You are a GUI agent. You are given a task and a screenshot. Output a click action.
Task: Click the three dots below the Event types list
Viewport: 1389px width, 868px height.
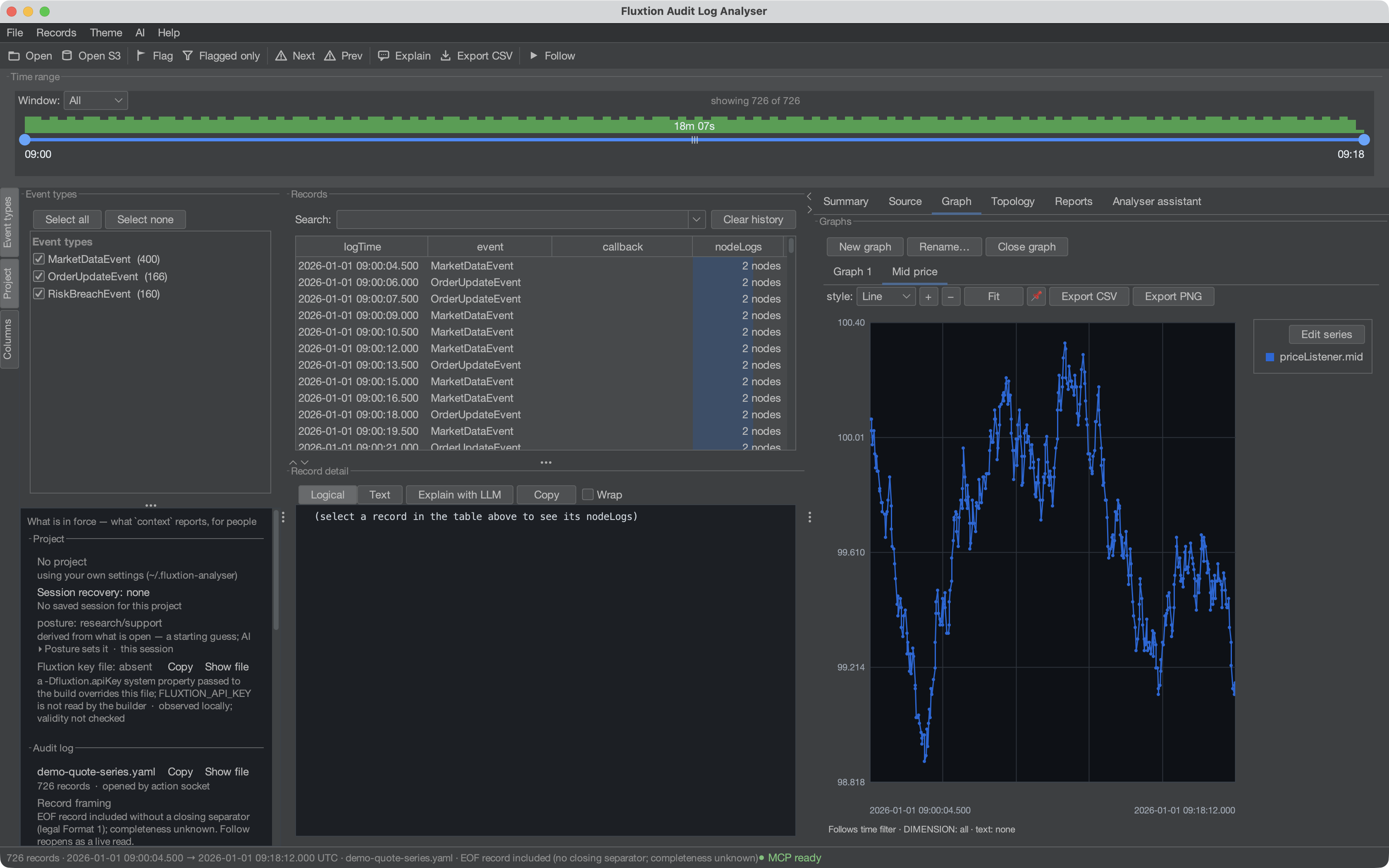pos(151,505)
